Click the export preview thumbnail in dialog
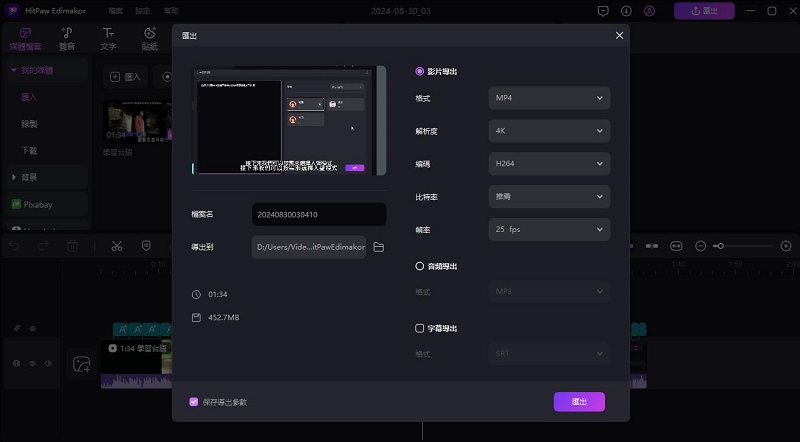800x442 pixels. pos(289,120)
